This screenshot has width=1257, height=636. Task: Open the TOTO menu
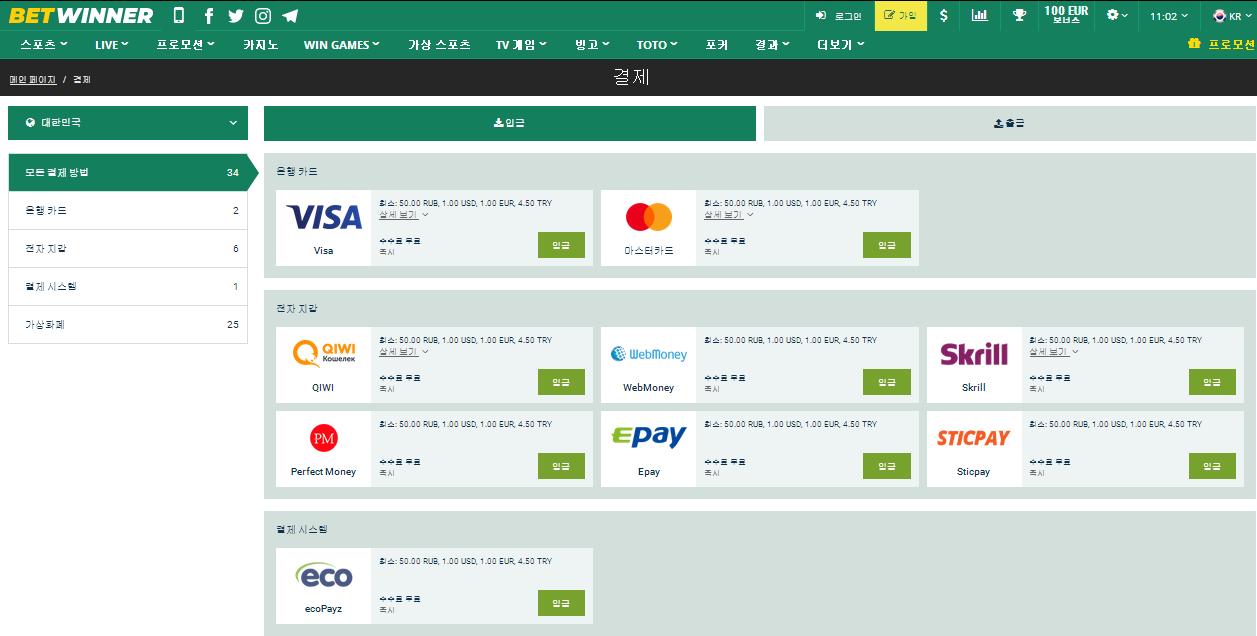tap(657, 45)
